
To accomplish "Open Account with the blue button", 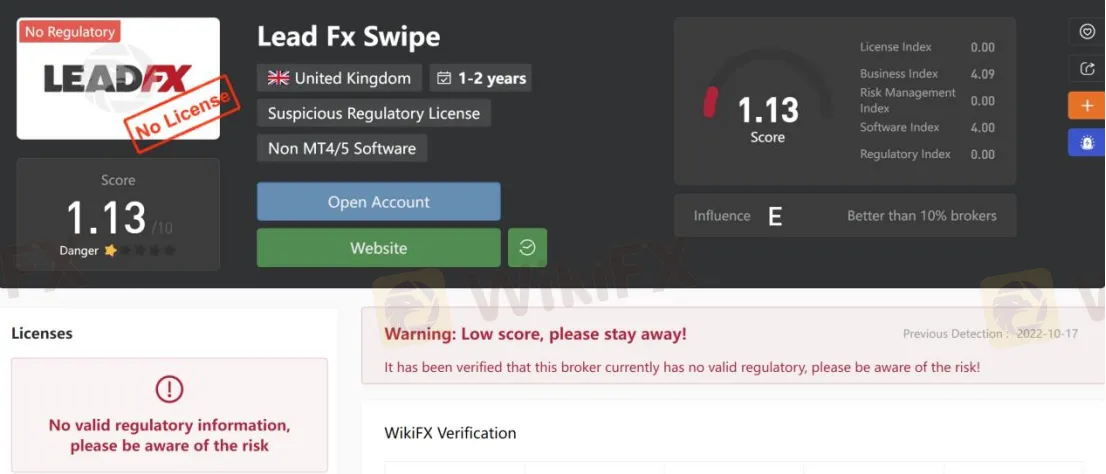I will click(379, 202).
